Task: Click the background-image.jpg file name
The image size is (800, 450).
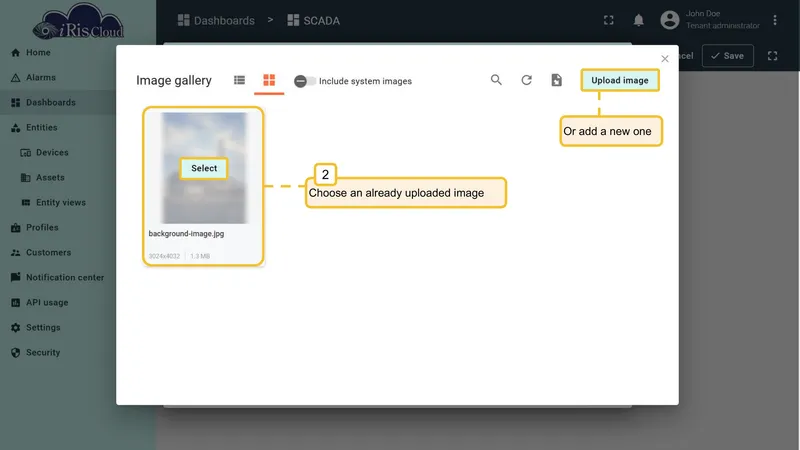Action: coord(186,234)
